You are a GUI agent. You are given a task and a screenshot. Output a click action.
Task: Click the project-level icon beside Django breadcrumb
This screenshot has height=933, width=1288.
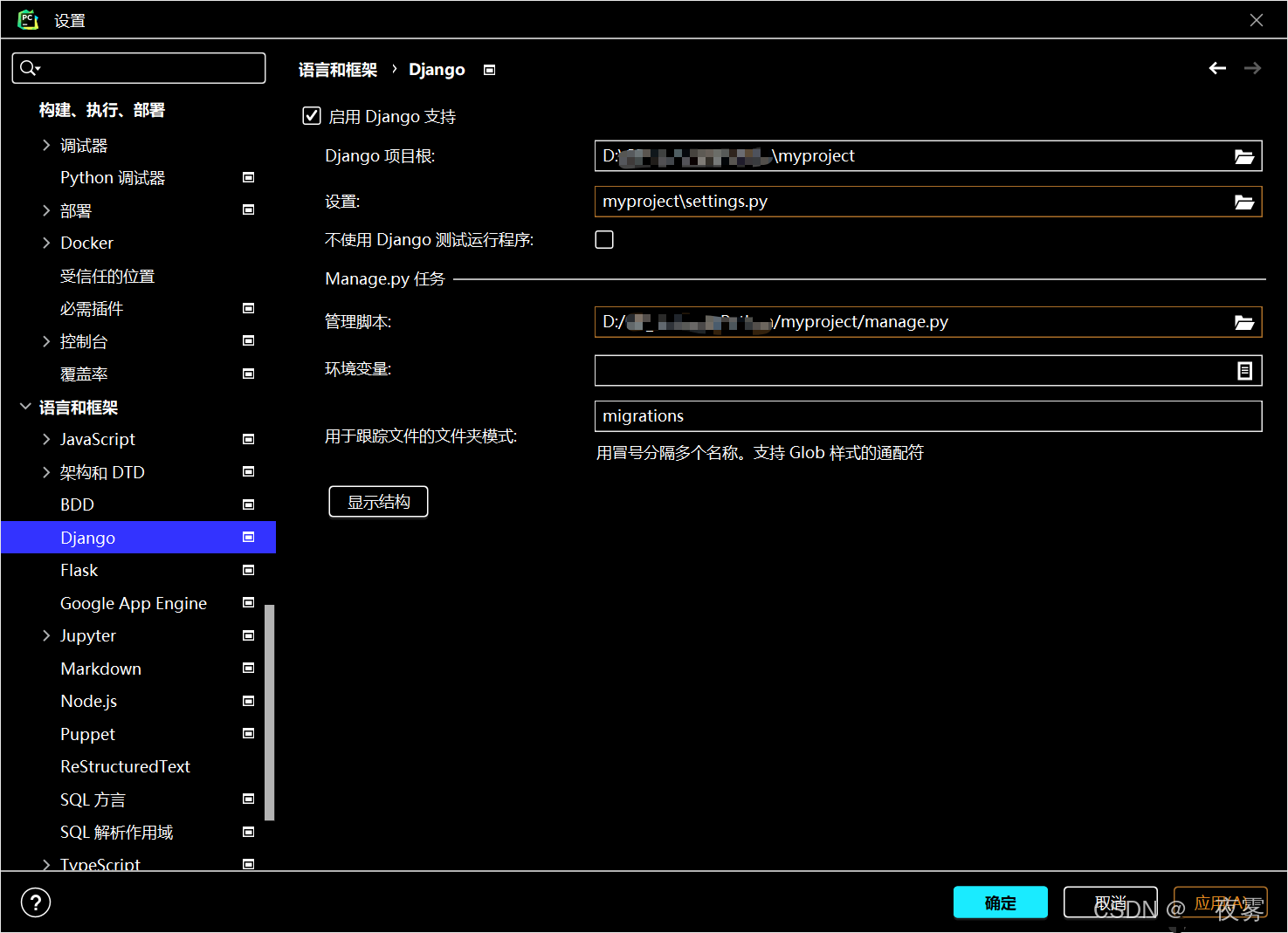point(490,70)
